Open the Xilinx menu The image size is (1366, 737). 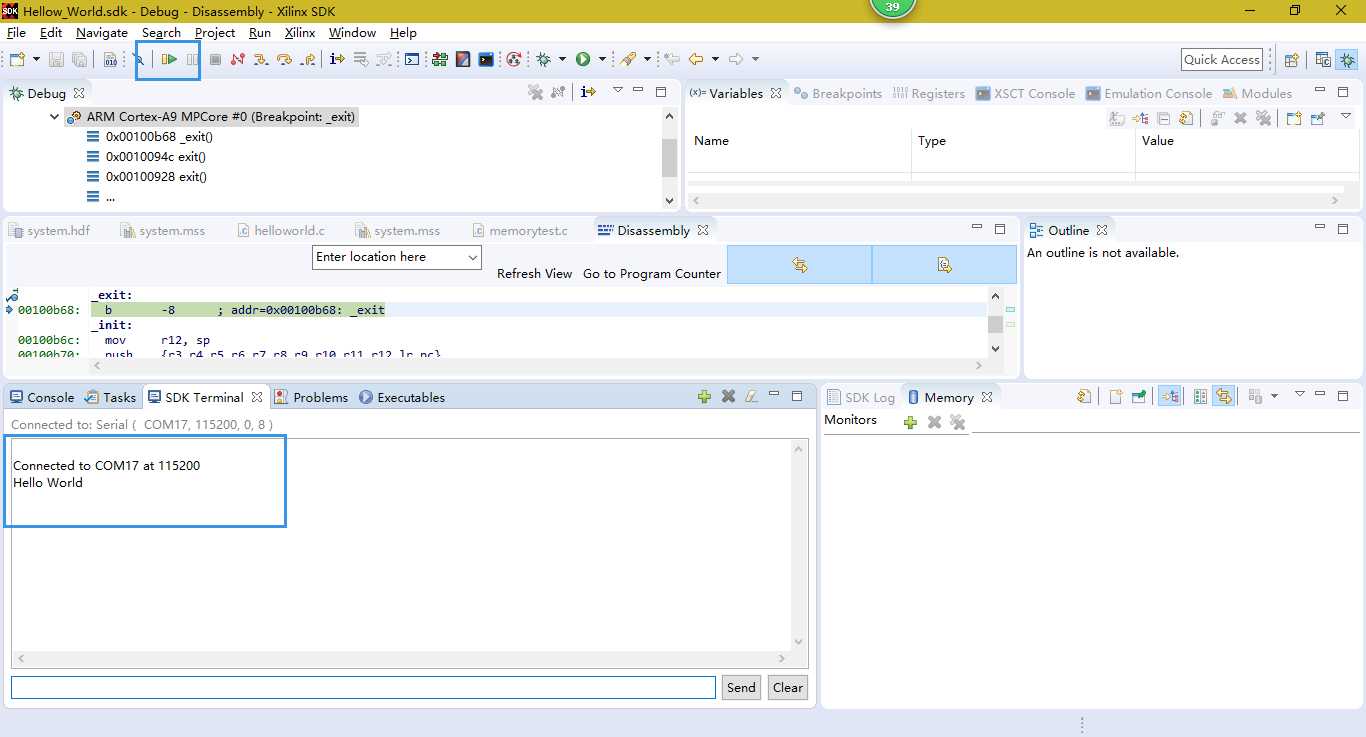(x=300, y=33)
